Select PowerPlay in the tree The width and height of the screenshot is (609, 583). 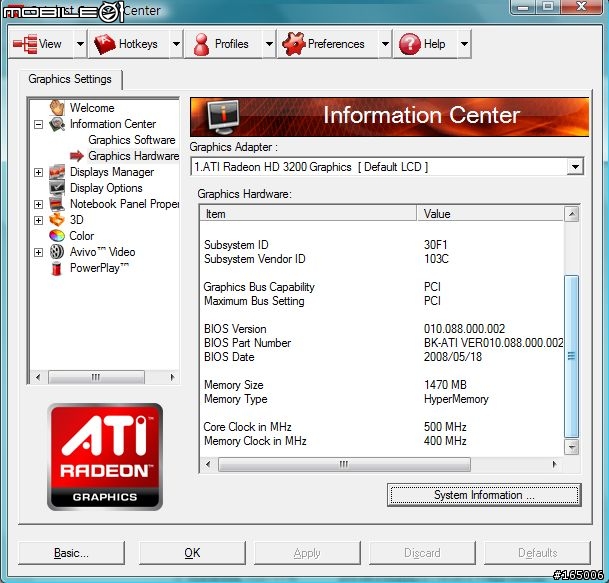coord(99,268)
